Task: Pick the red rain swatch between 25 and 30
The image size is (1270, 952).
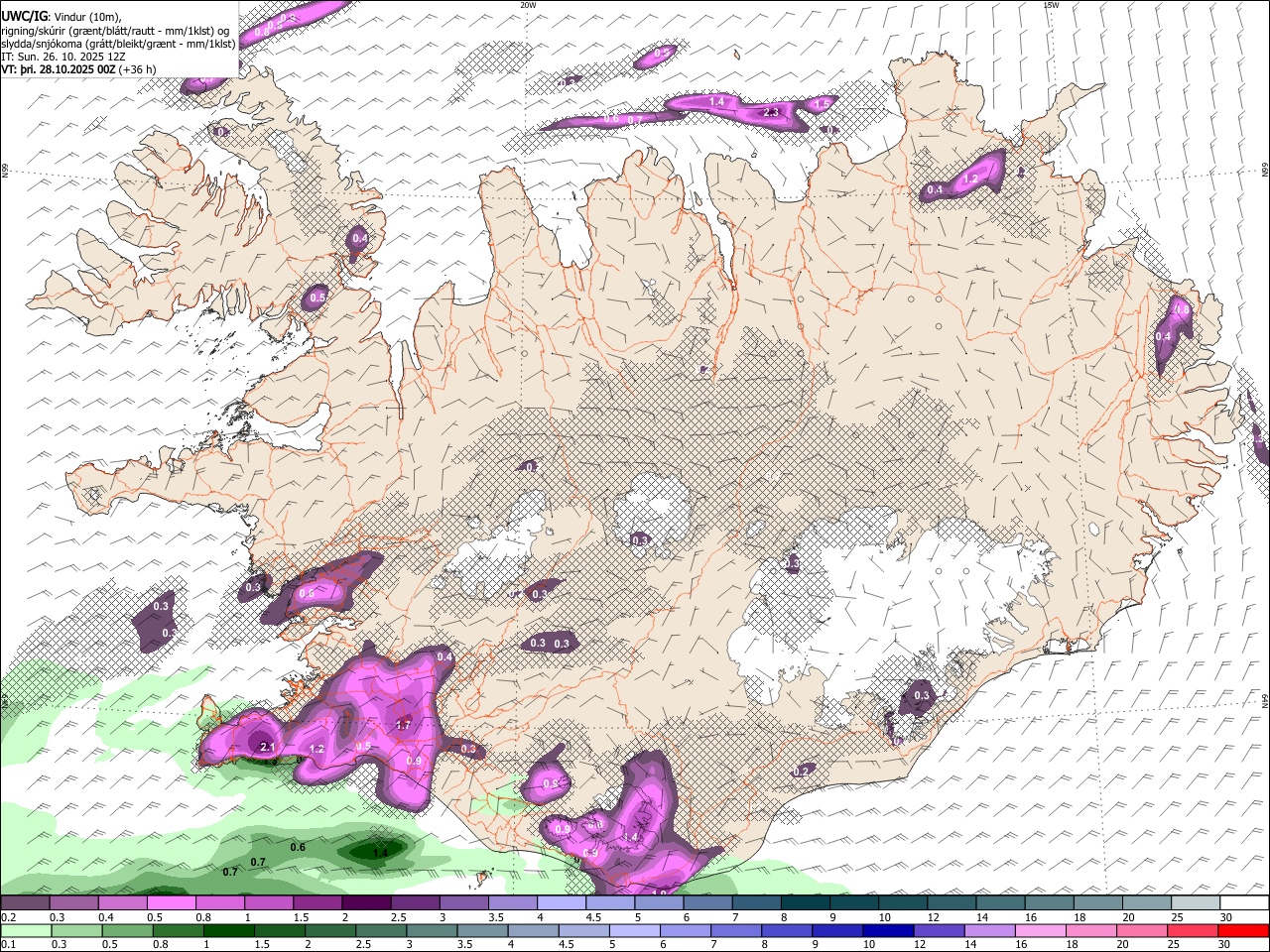Action: coord(1193,930)
